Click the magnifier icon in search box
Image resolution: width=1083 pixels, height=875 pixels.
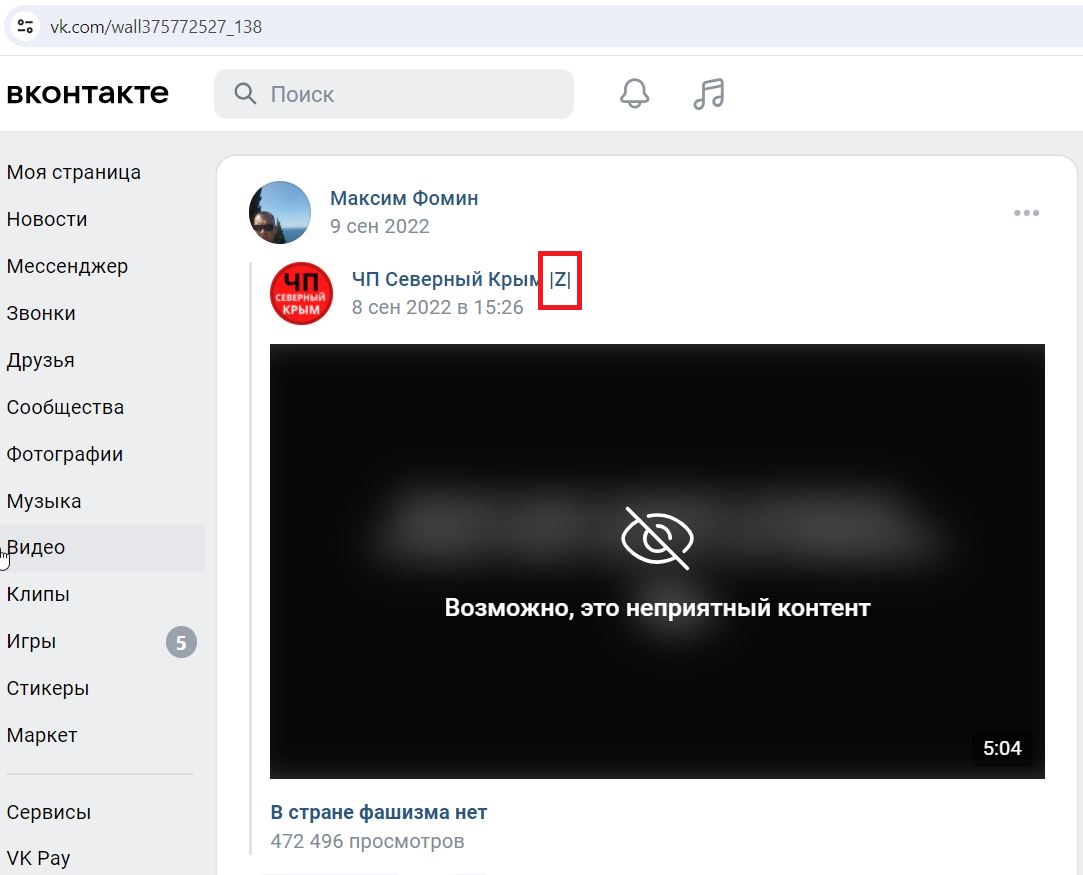click(x=245, y=93)
